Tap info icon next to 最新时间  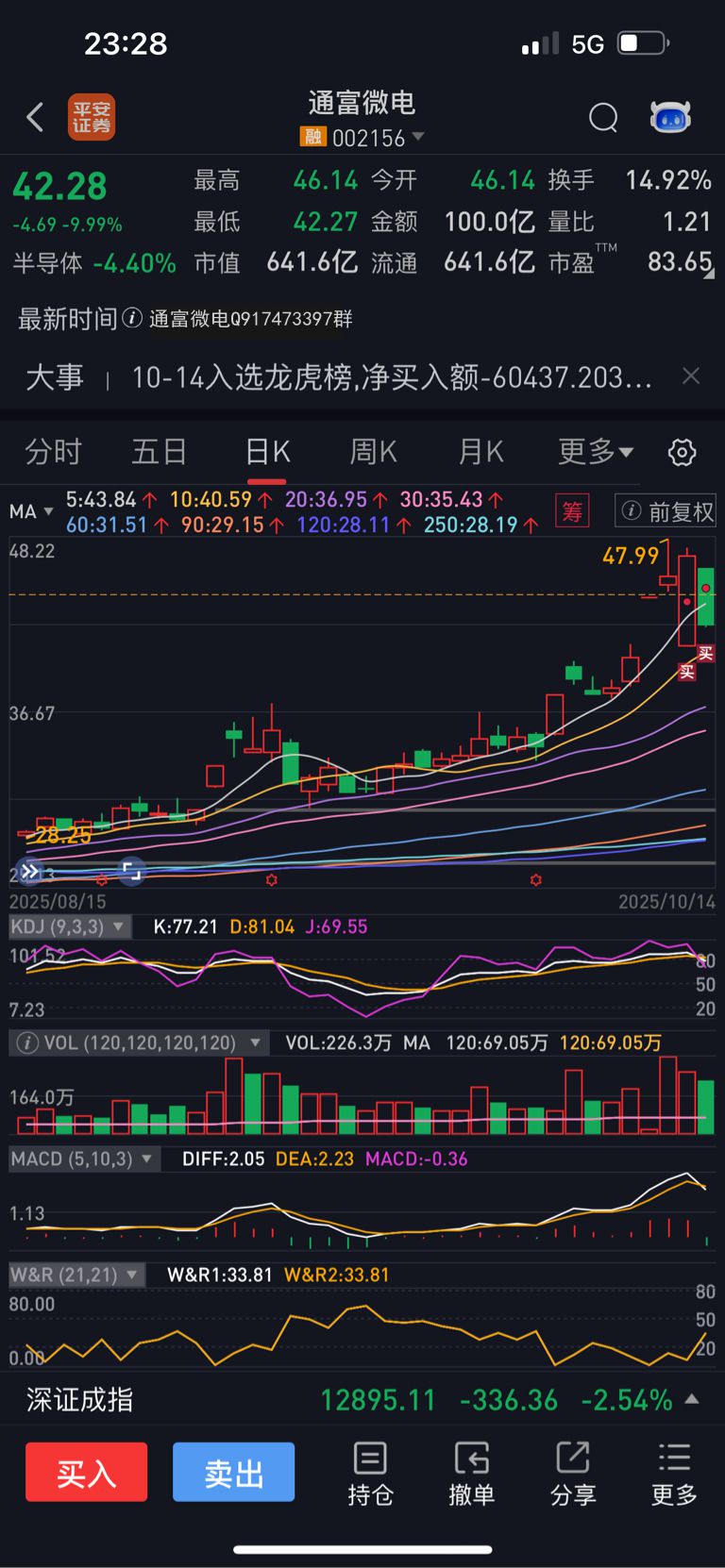(132, 318)
